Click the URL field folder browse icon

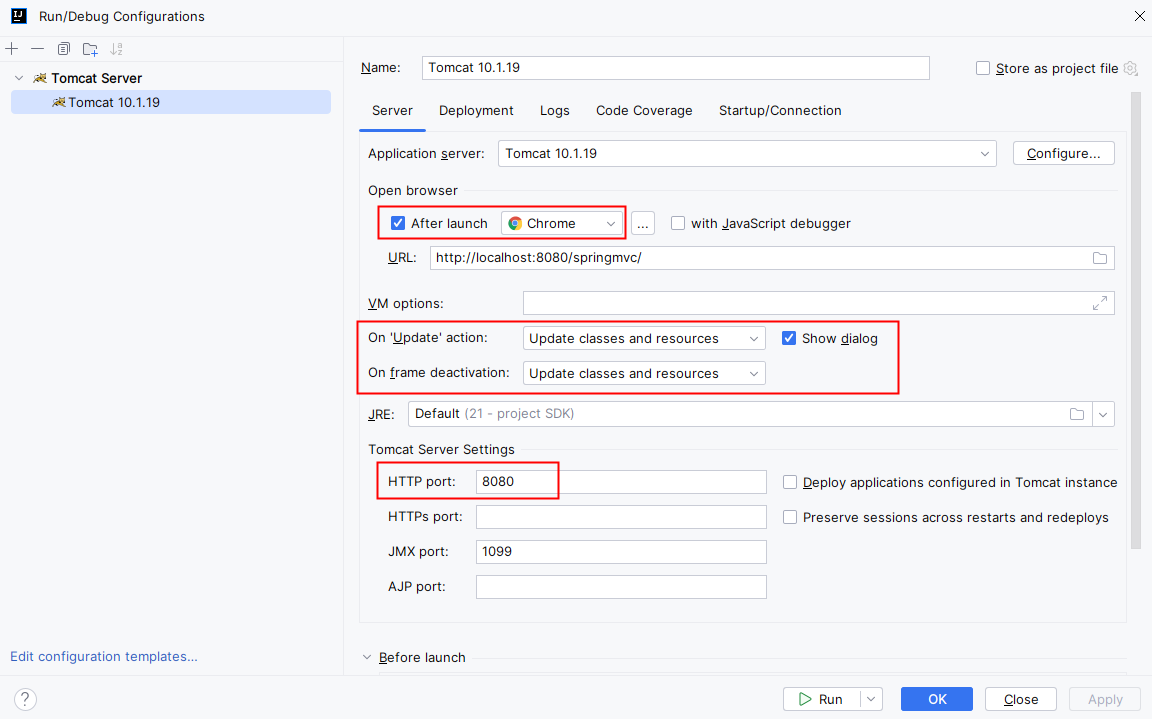(x=1100, y=258)
